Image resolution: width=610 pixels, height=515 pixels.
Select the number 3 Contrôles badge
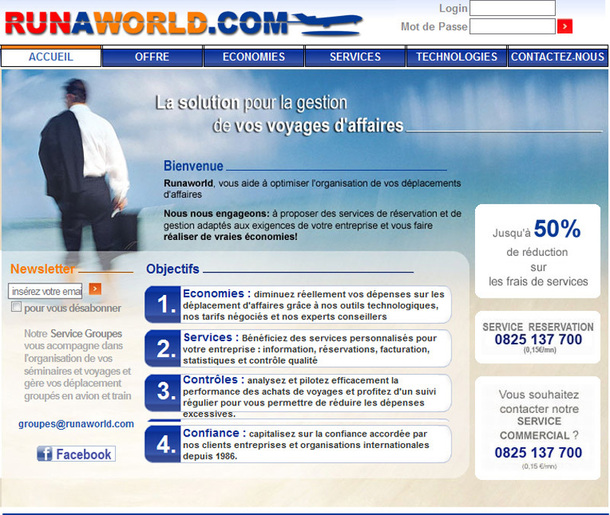[x=163, y=392]
